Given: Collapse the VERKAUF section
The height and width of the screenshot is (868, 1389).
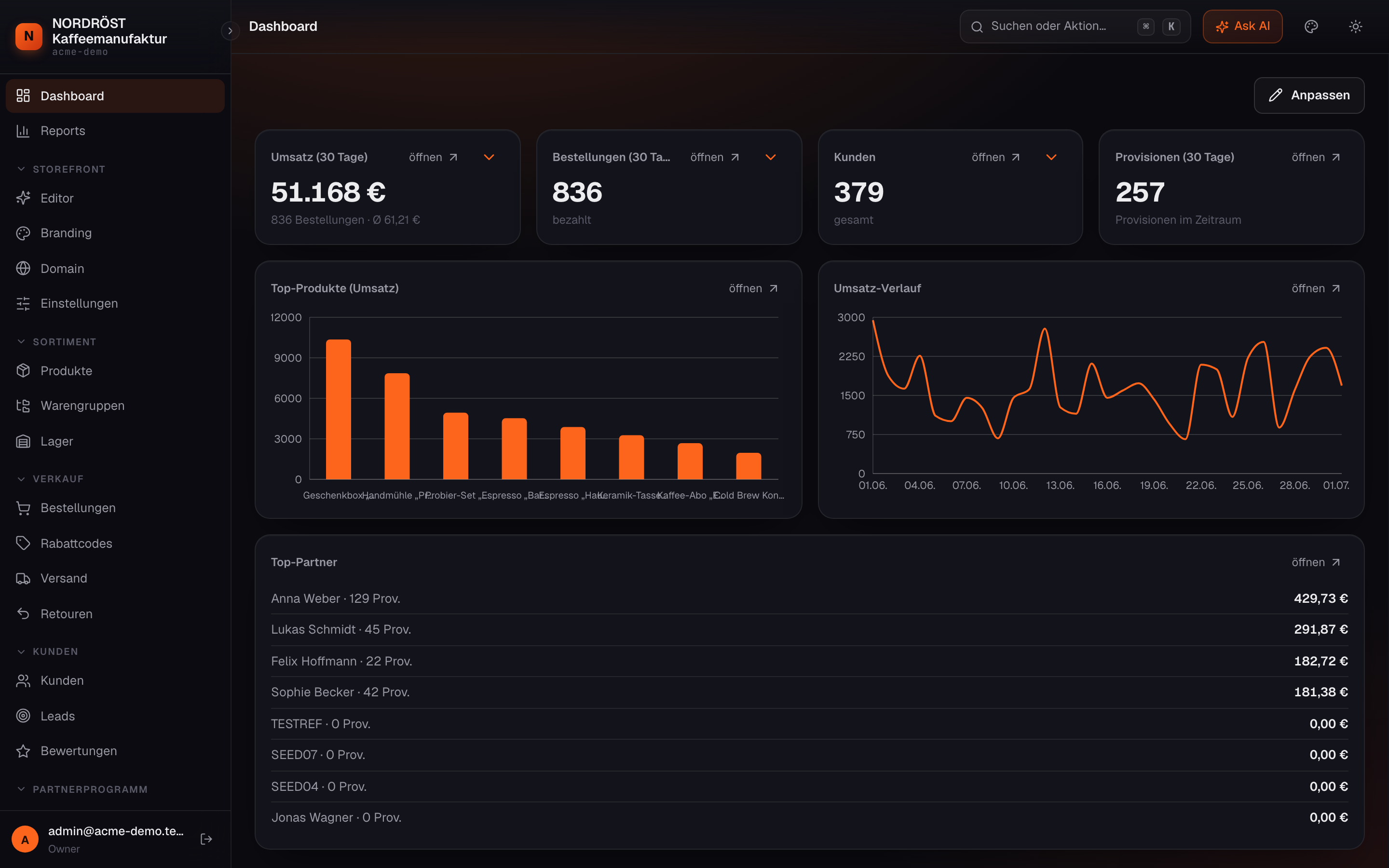Looking at the screenshot, I should tap(50, 479).
